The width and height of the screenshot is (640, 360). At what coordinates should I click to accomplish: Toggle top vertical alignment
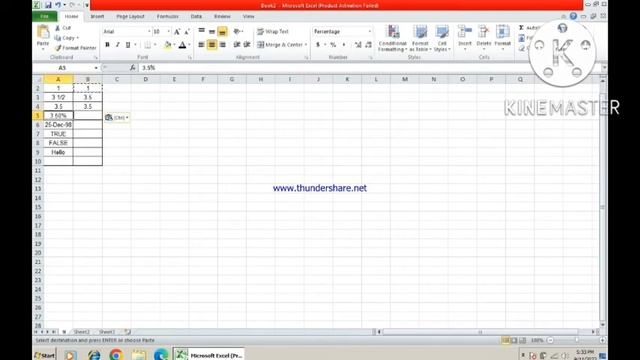pos(201,31)
